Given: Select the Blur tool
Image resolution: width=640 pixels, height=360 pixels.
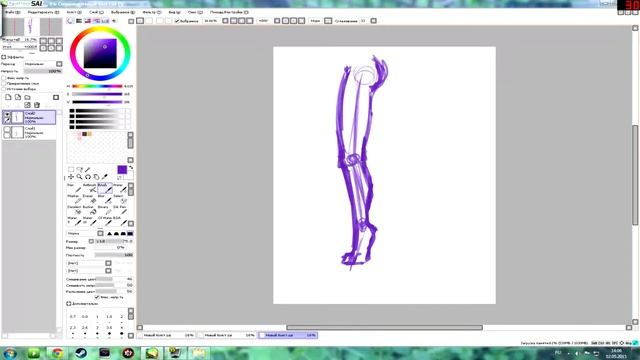Looking at the screenshot, I should 104,199.
